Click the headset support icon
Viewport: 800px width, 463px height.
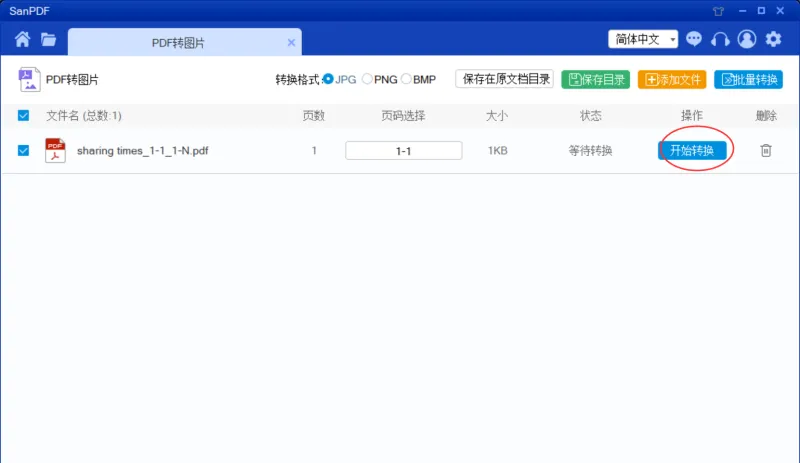click(x=720, y=39)
